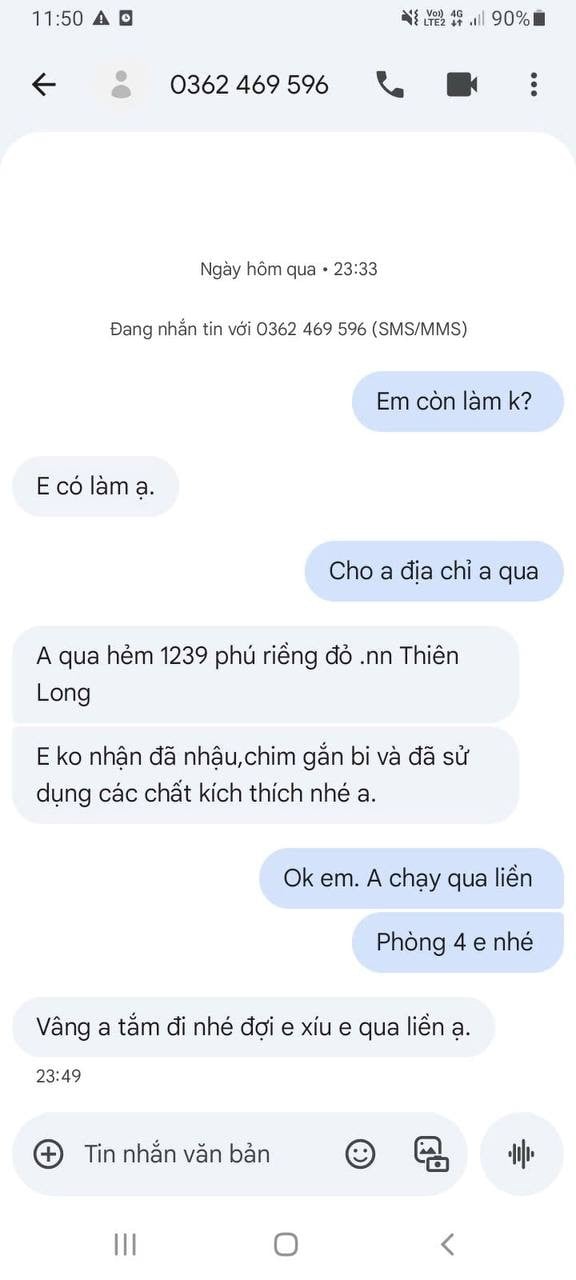The image size is (576, 1280).
Task: Open the plus attachments panel
Action: point(48,1154)
